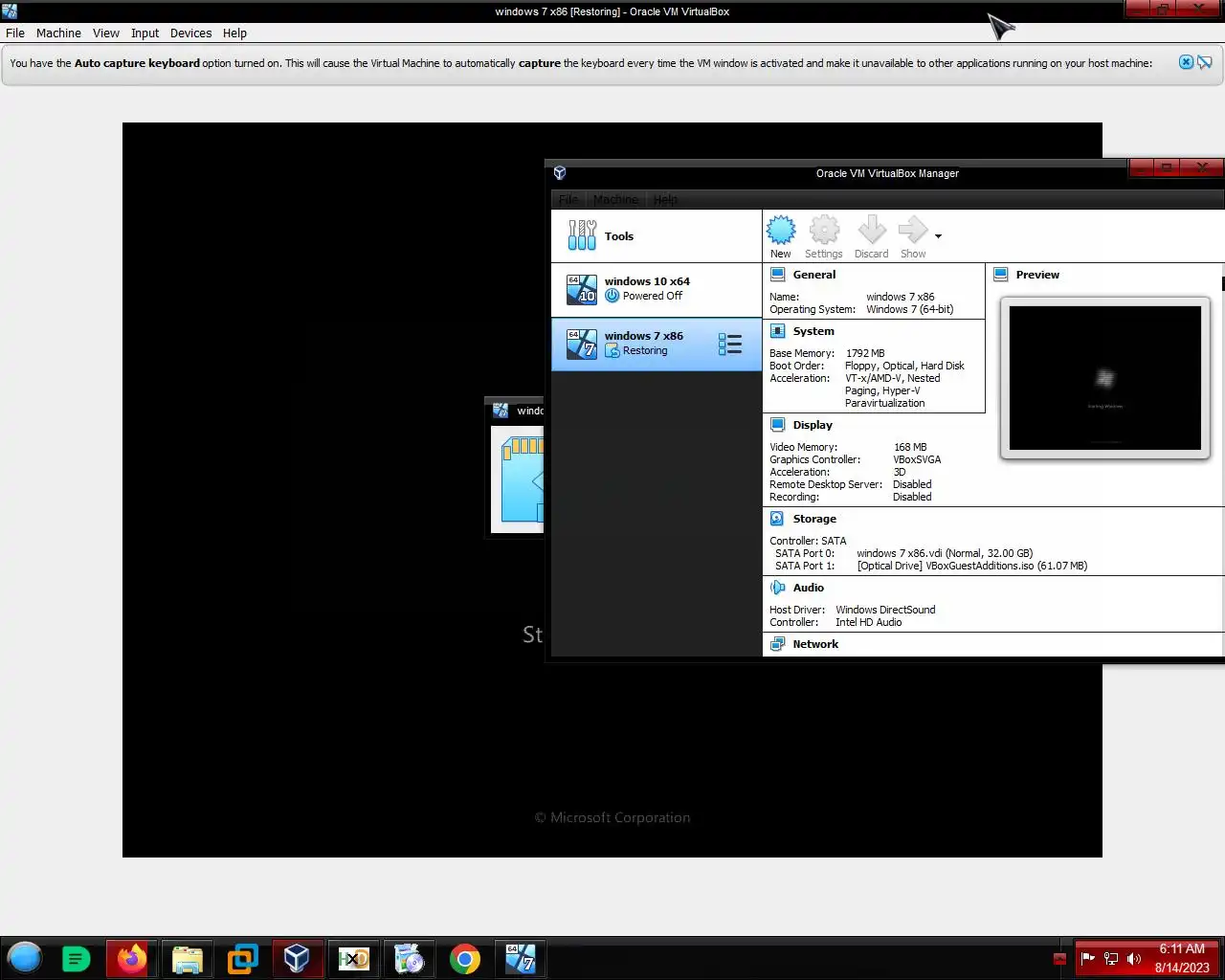This screenshot has height=980, width=1225.
Task: Click the don't-show-again notification icon
Action: [1205, 62]
